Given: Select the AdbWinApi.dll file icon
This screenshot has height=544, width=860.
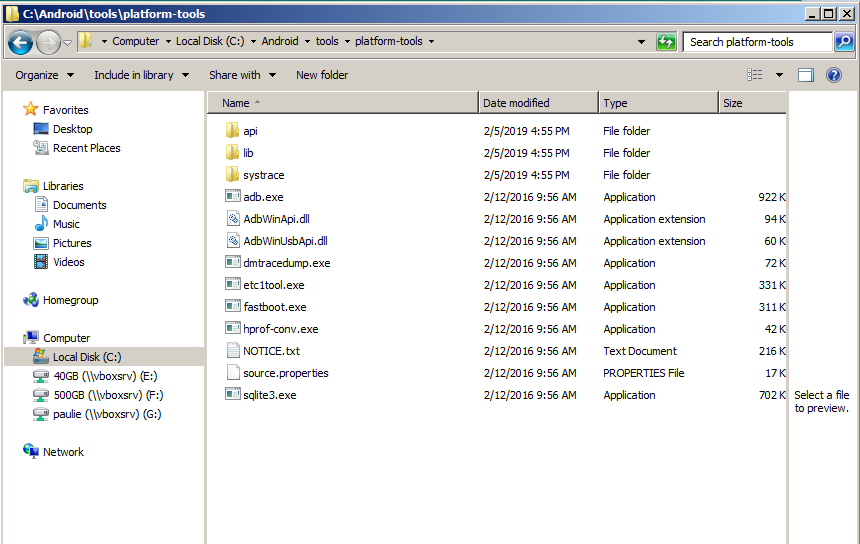Looking at the screenshot, I should (x=233, y=218).
